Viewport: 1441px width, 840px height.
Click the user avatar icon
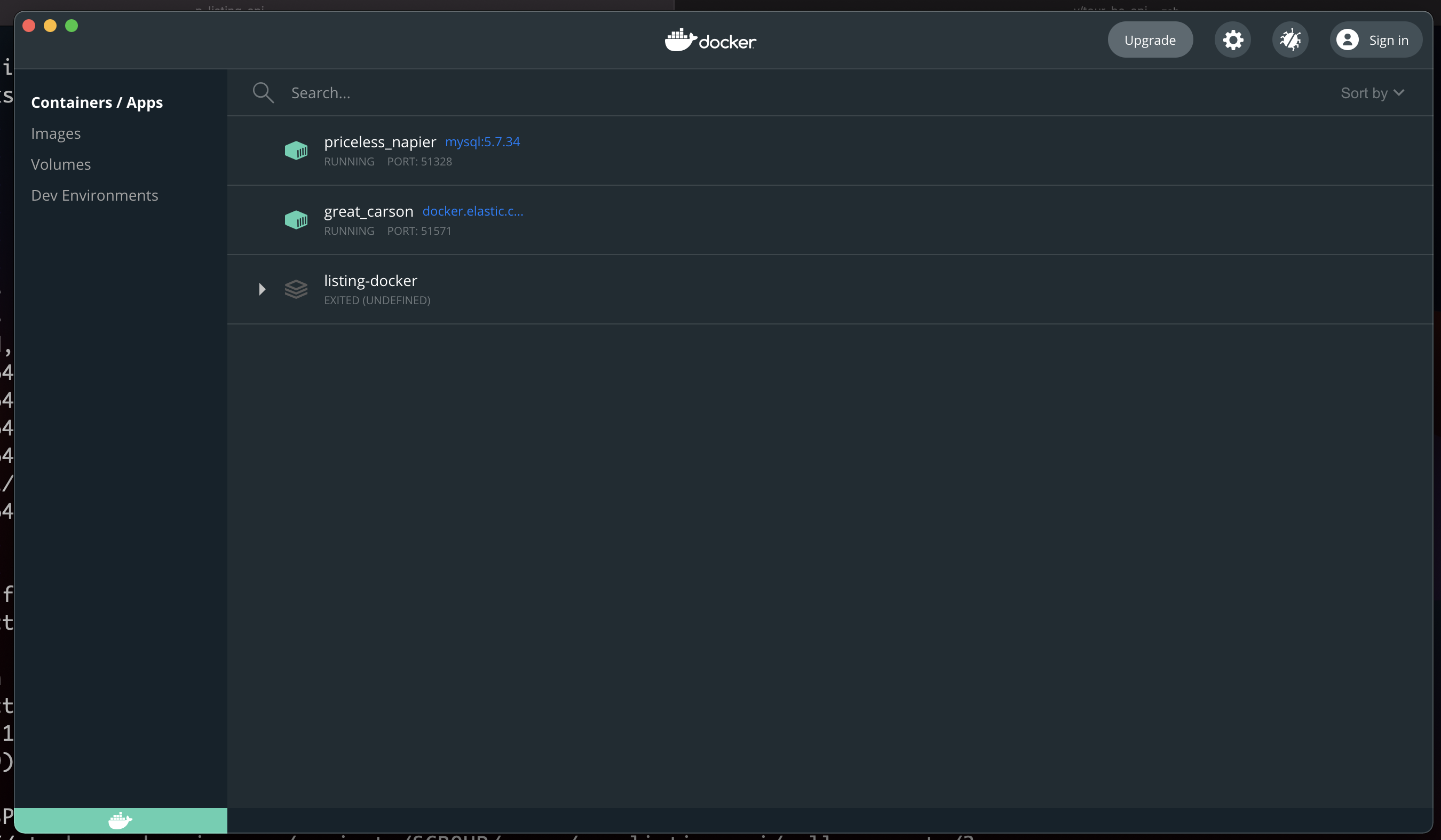pyautogui.click(x=1347, y=40)
